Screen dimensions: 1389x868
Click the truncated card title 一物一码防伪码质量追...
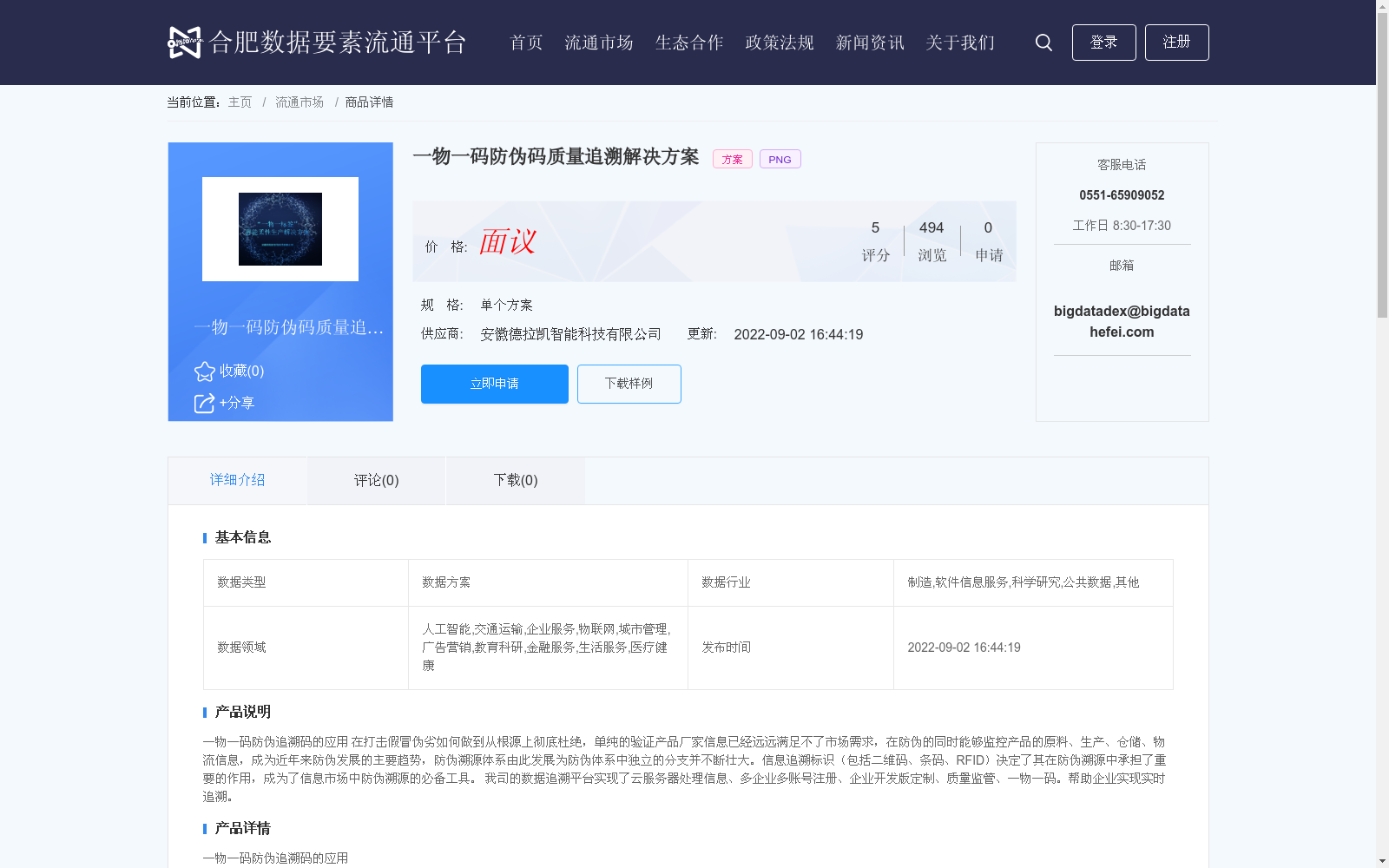[288, 327]
